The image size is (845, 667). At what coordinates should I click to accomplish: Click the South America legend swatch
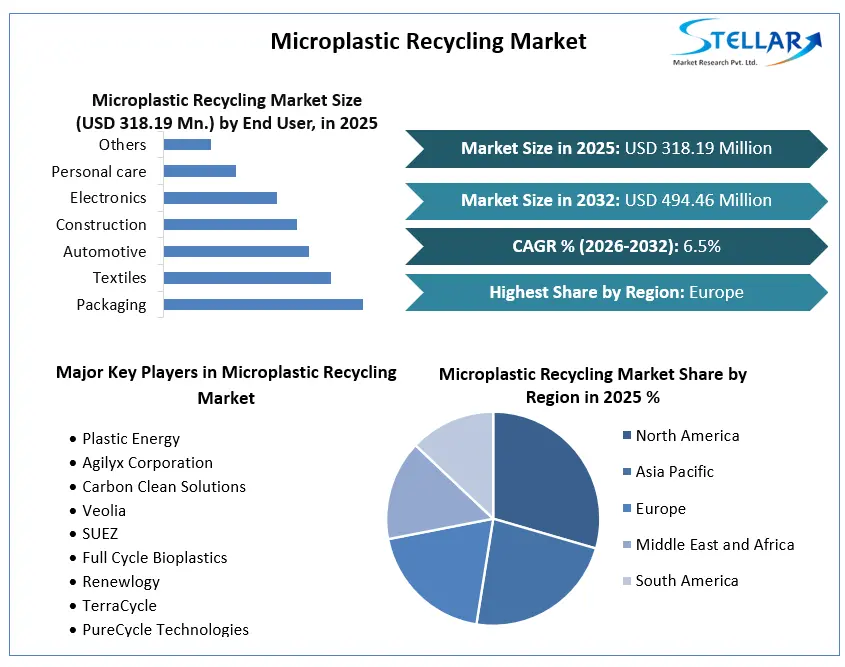[x=627, y=581]
